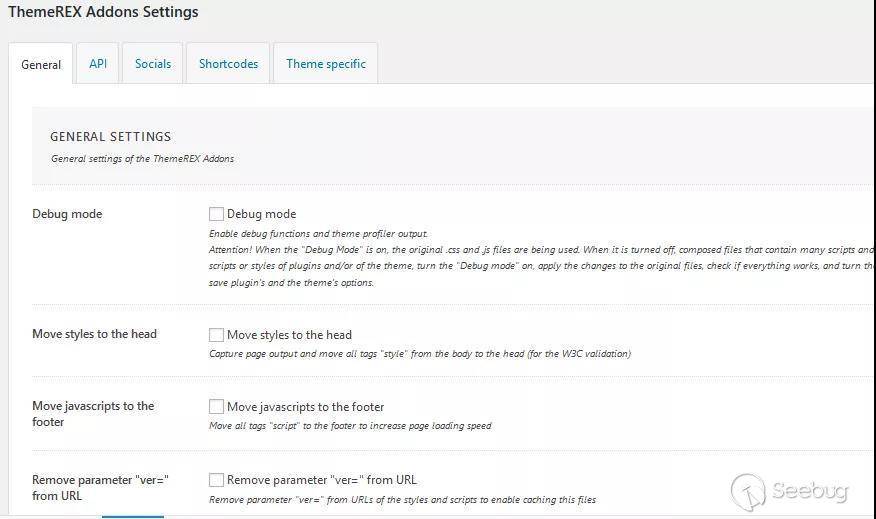876x519 pixels.
Task: Select the Shortcodes tab
Action: point(228,63)
